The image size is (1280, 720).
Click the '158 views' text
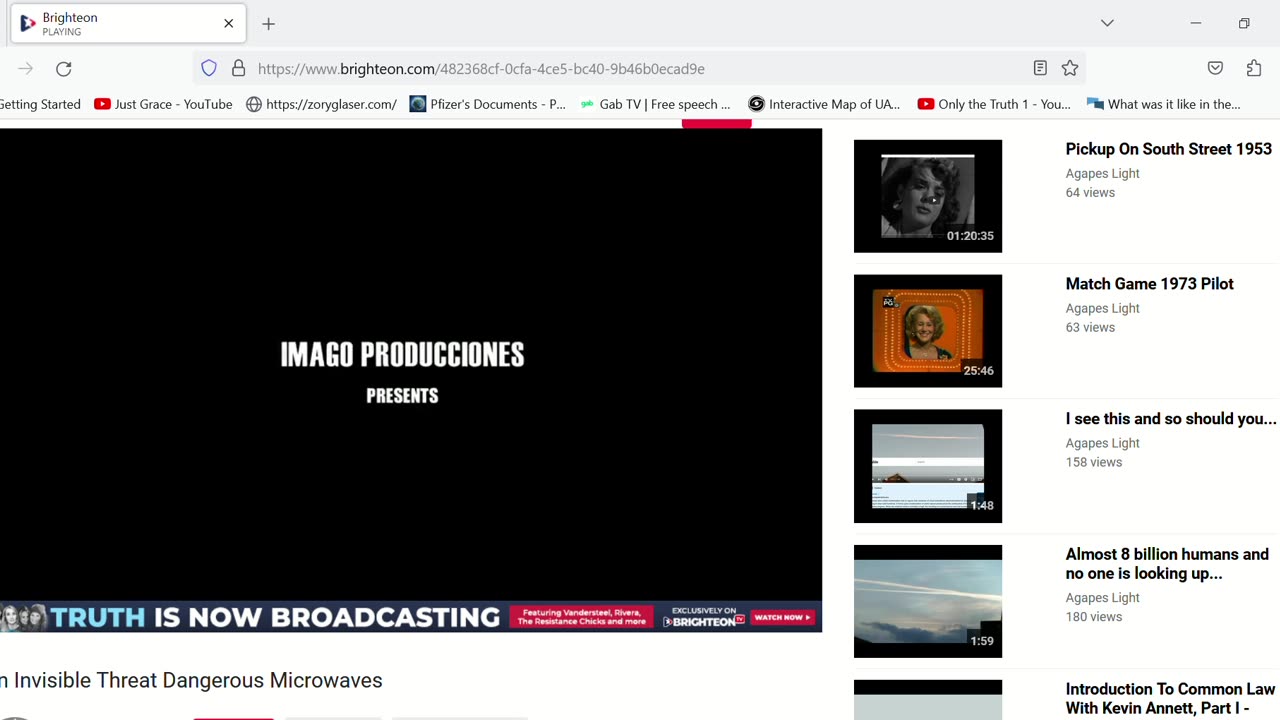point(1093,462)
